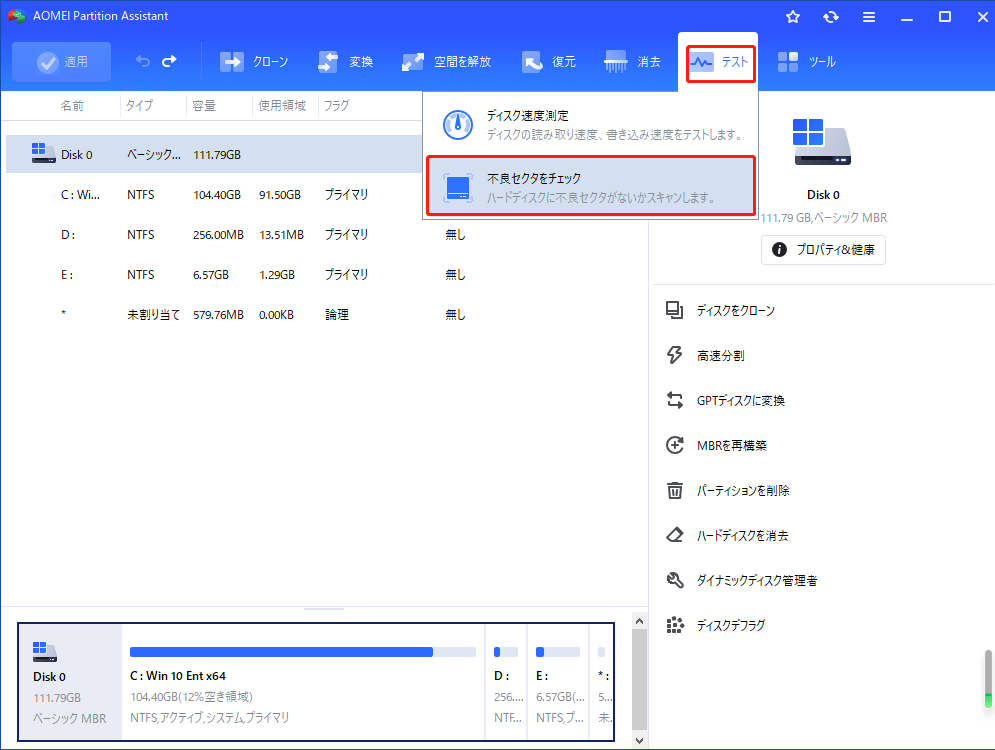The height and width of the screenshot is (750, 995).
Task: Click the disk map scrollbar up arrow
Action: click(640, 621)
